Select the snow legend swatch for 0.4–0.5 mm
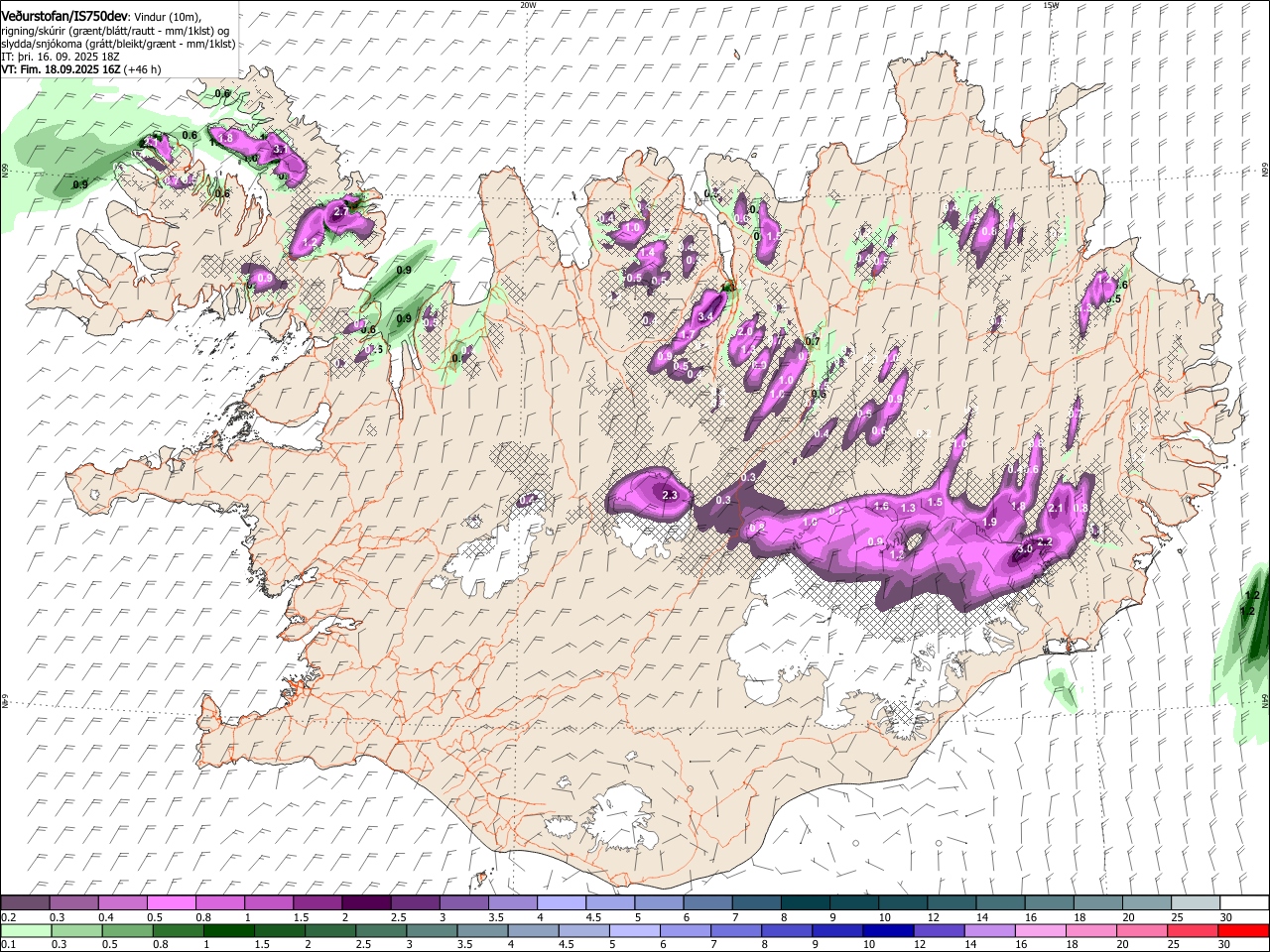The width and height of the screenshot is (1270, 952). point(123,903)
